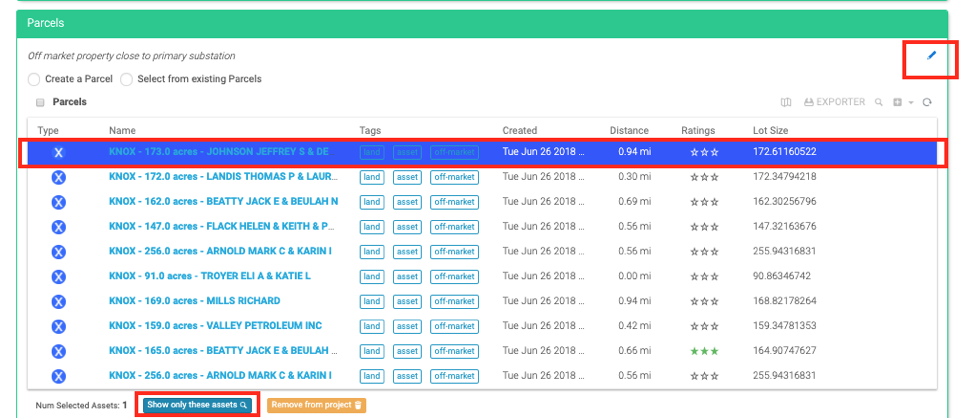Select the Create a Parcel radio button

click(35, 79)
